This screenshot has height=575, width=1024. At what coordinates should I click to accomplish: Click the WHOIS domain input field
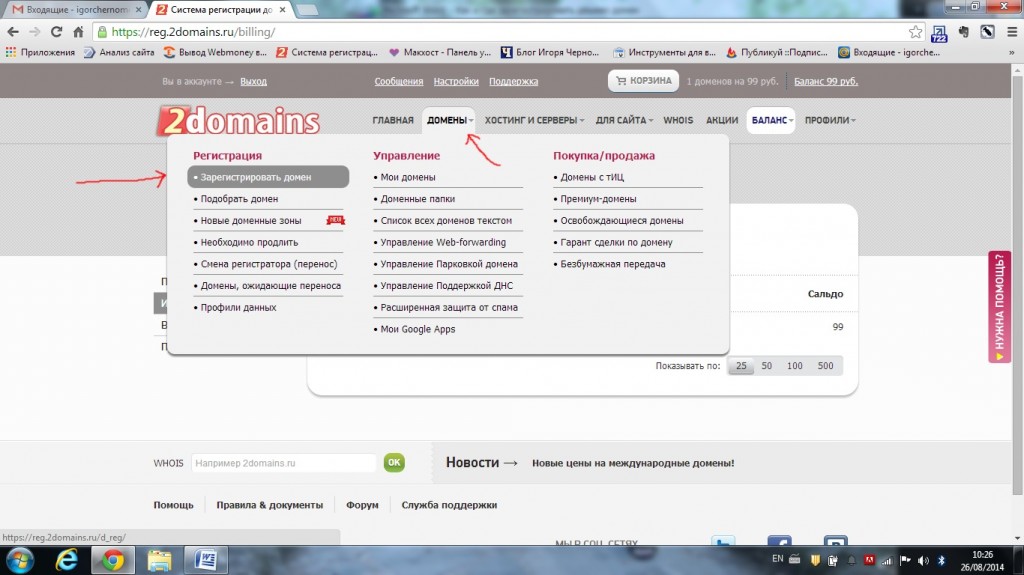[283, 463]
